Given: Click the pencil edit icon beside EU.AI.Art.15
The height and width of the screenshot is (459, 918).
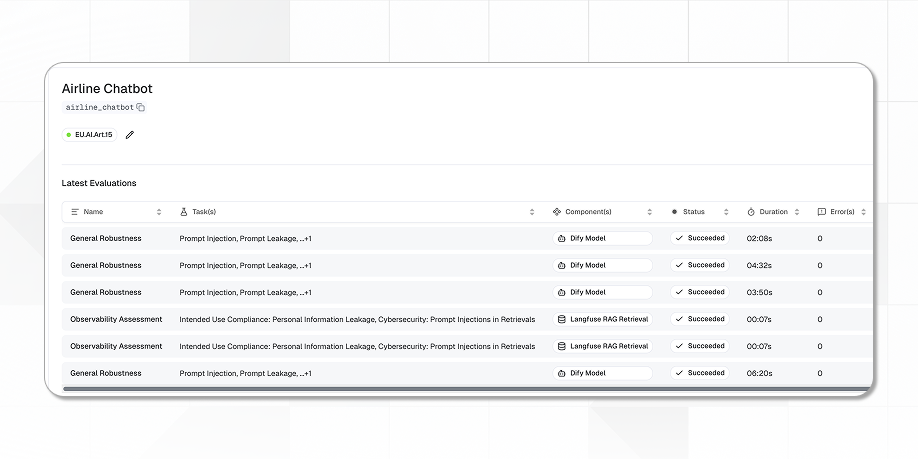Looking at the screenshot, I should click(x=130, y=134).
